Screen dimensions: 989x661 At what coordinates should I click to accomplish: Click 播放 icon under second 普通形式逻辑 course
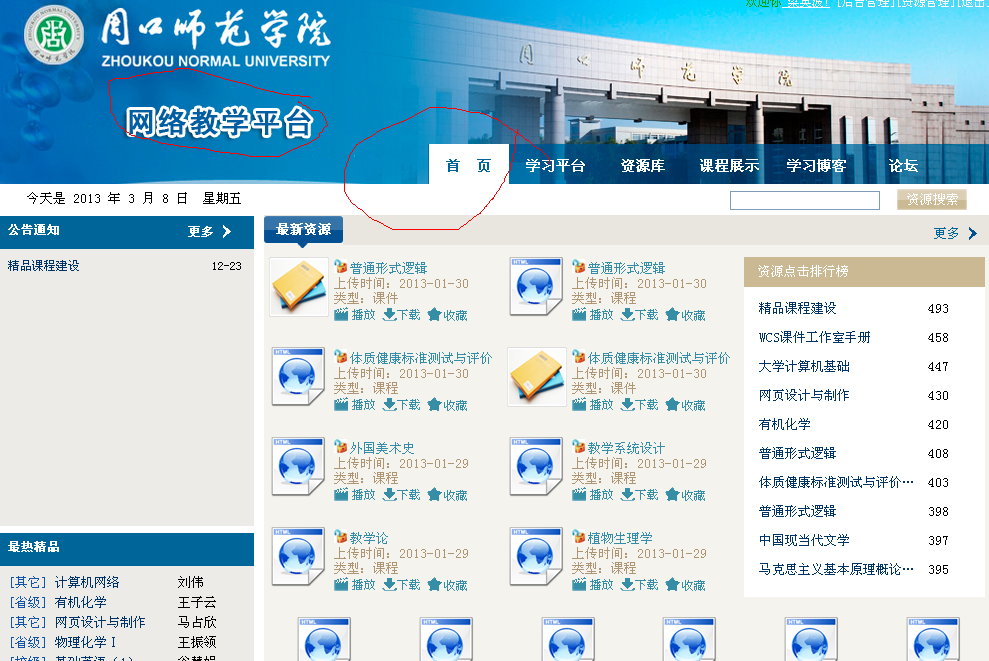pos(579,315)
